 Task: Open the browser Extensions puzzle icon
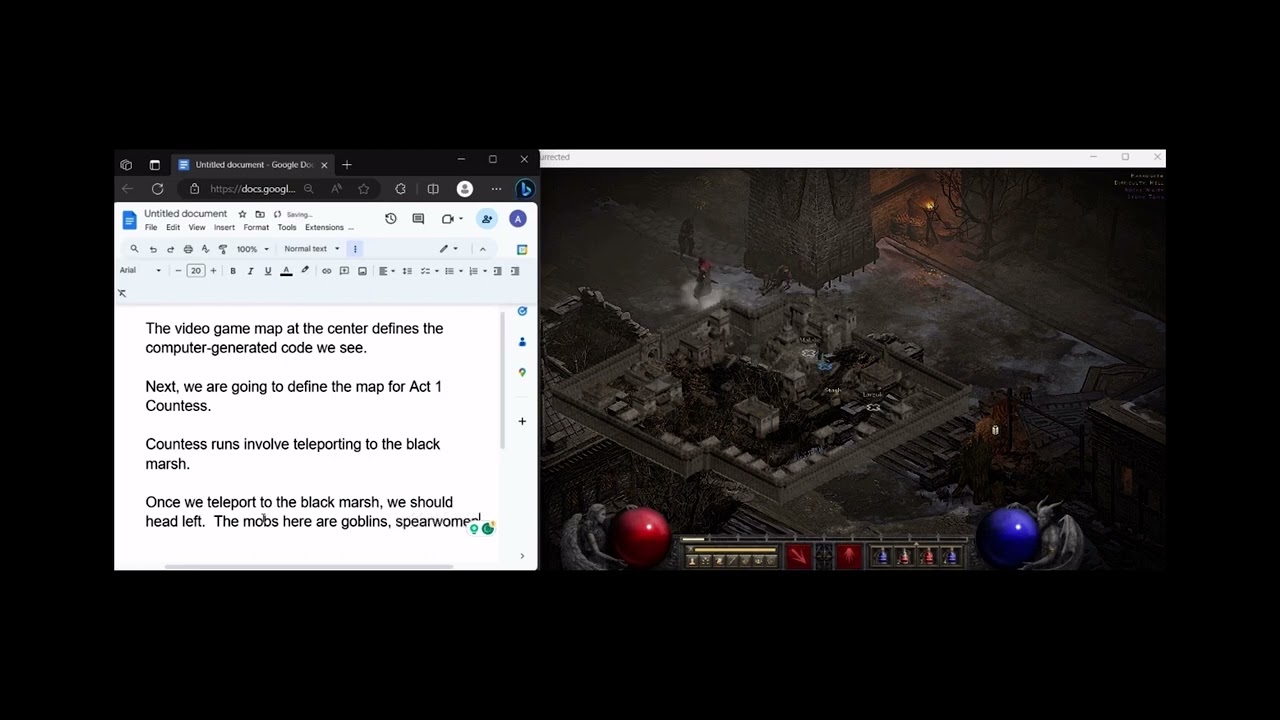point(401,189)
